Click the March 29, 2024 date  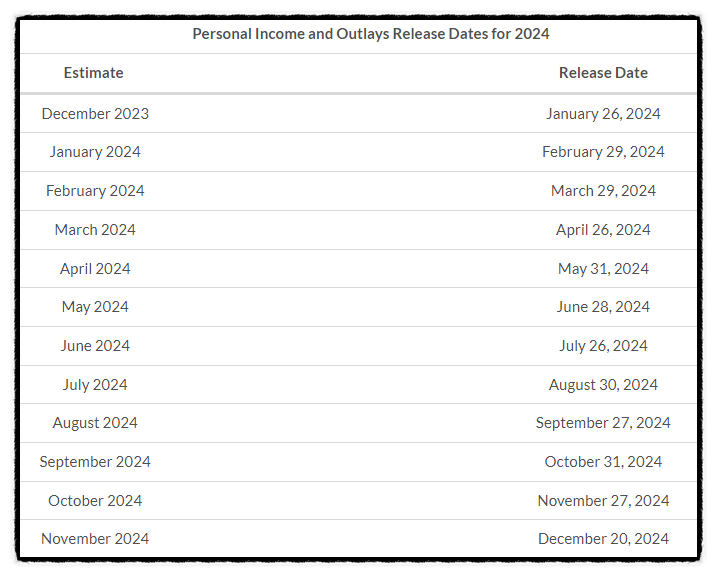(x=603, y=191)
